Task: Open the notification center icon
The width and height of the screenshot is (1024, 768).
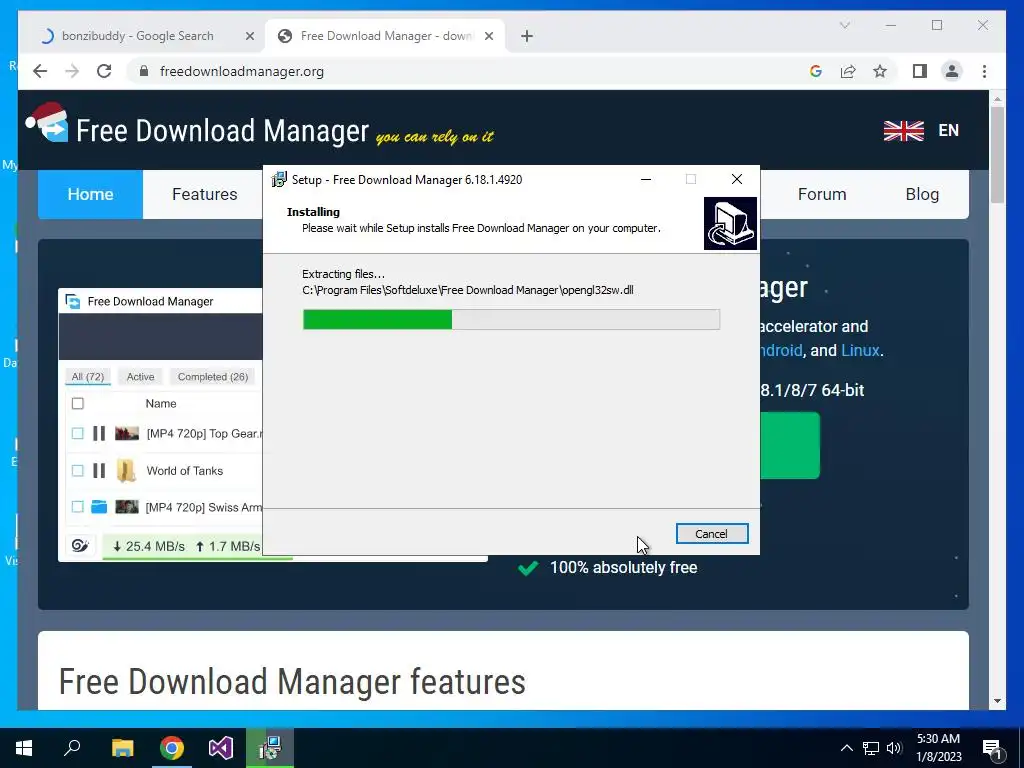Action: click(993, 749)
